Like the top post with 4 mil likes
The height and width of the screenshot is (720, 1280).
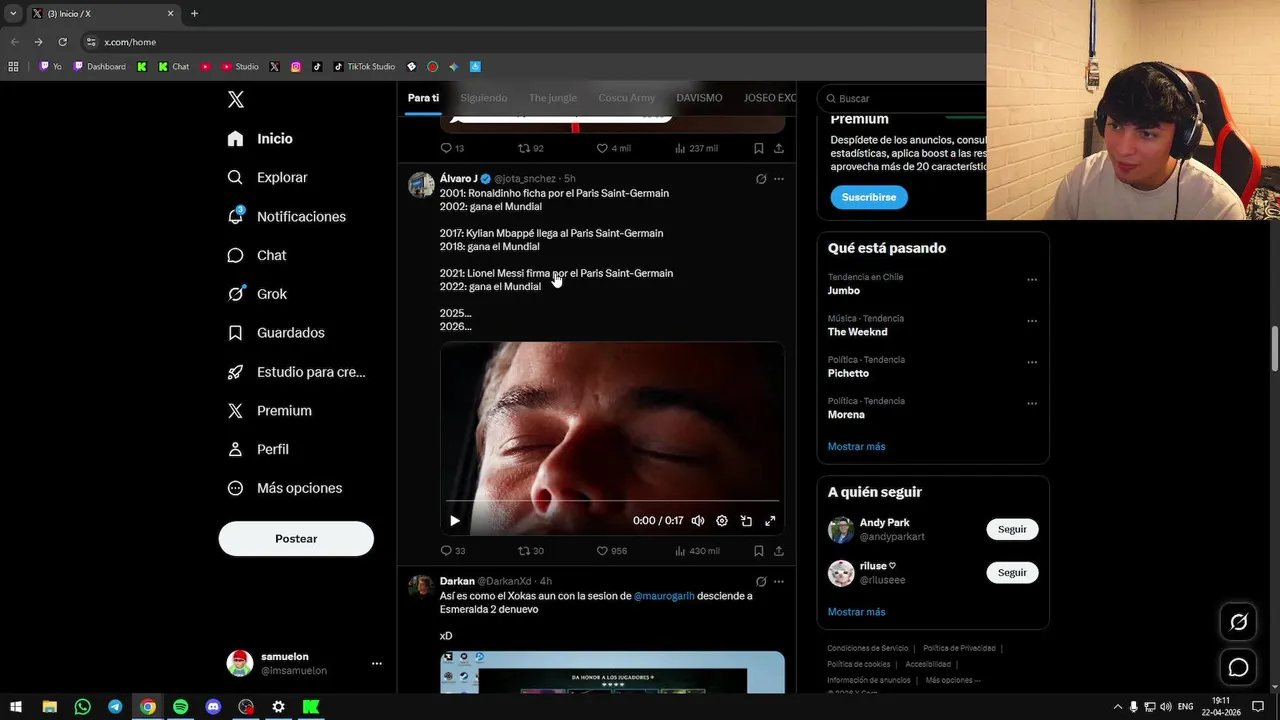613,148
